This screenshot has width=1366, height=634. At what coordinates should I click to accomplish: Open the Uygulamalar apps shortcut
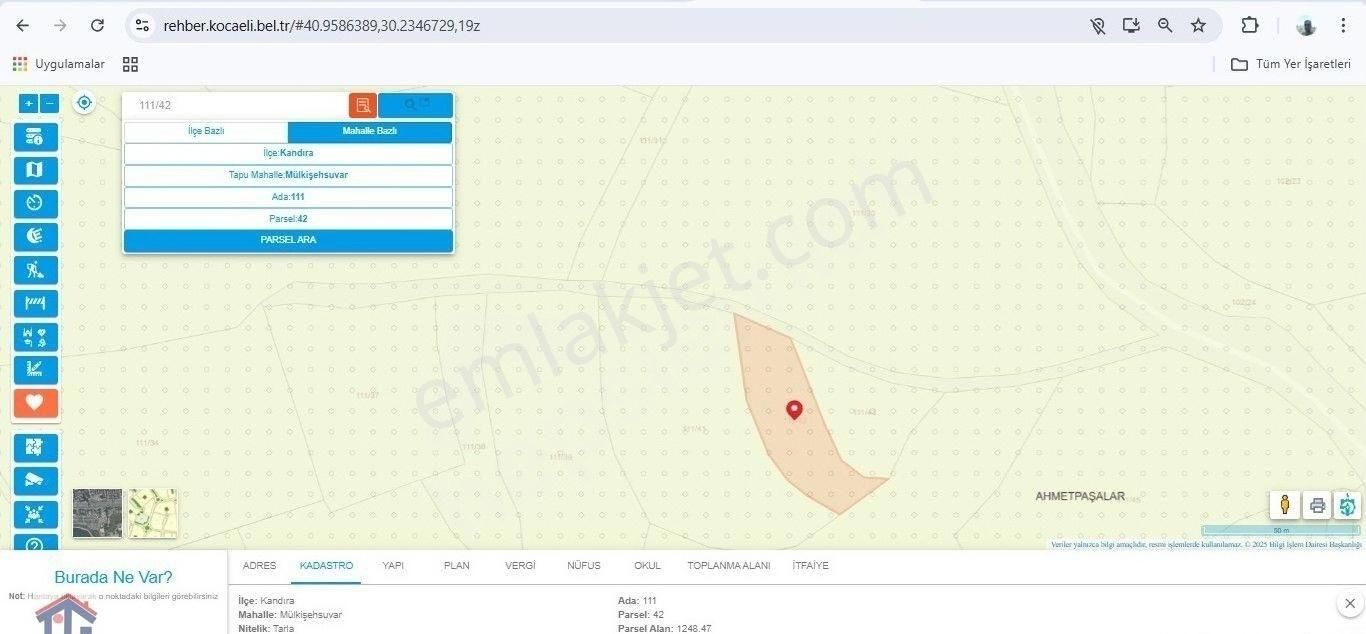[58, 64]
